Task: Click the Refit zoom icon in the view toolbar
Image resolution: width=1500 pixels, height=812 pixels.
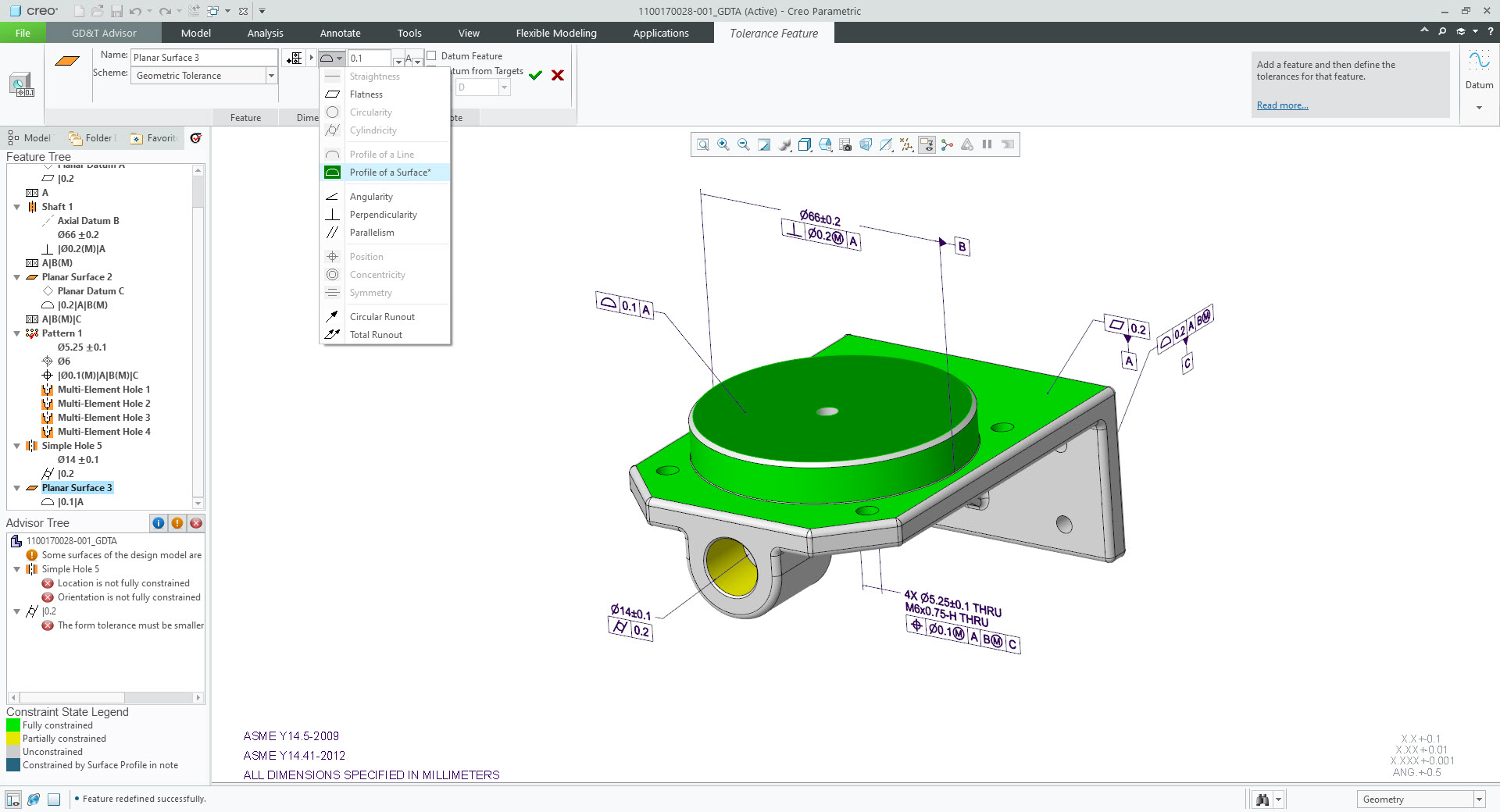Action: coord(703,144)
